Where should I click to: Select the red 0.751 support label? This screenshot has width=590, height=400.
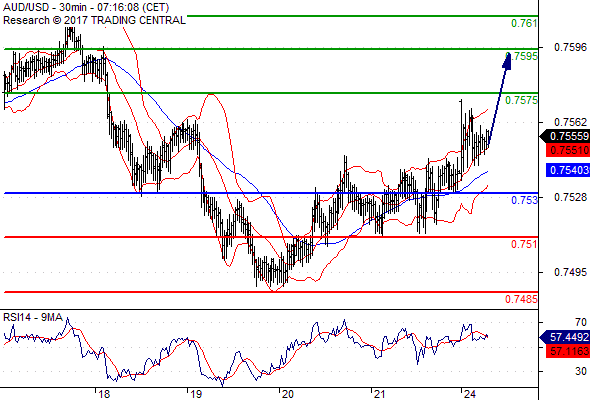pyautogui.click(x=524, y=244)
